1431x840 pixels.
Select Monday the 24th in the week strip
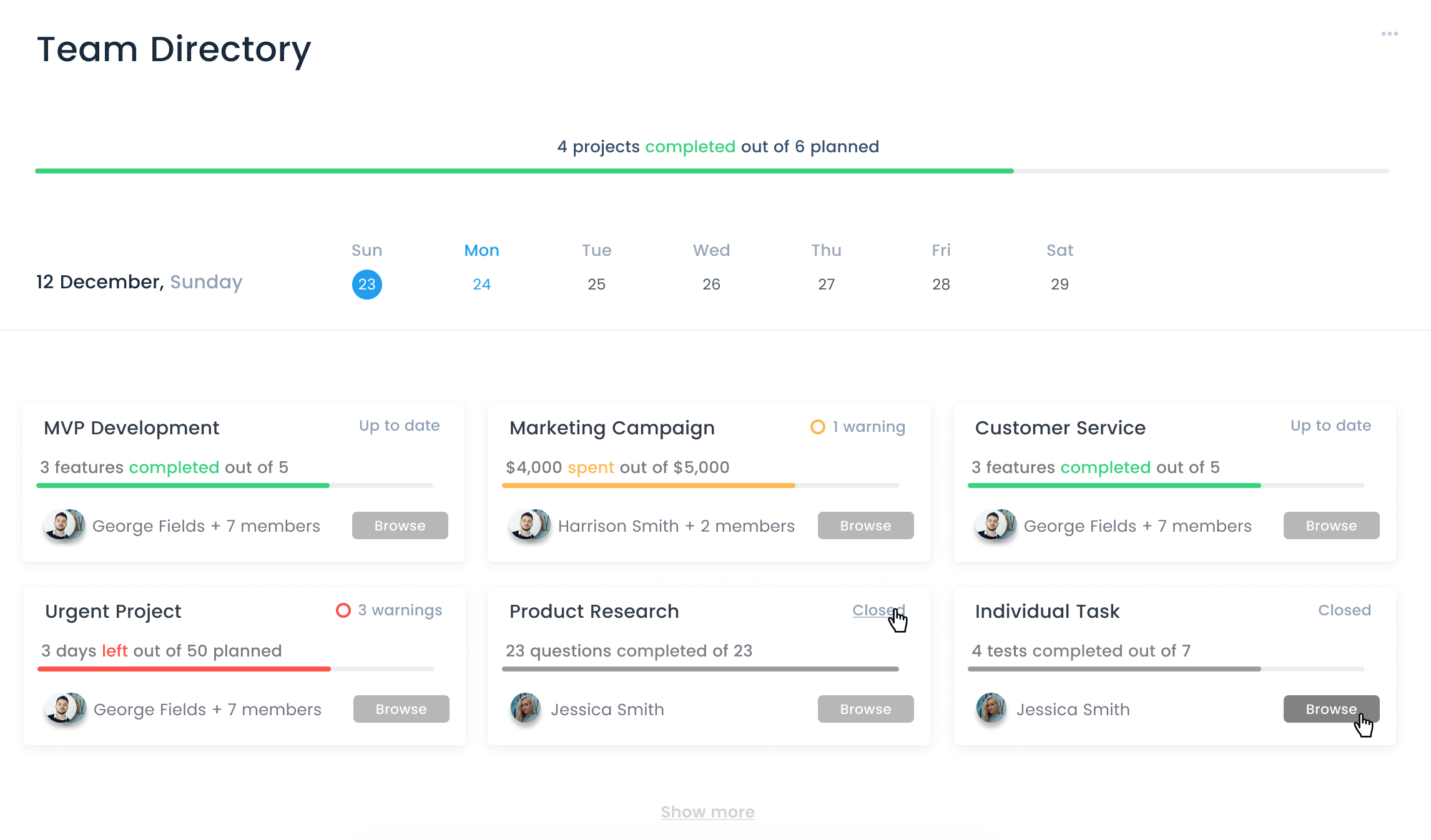(481, 285)
